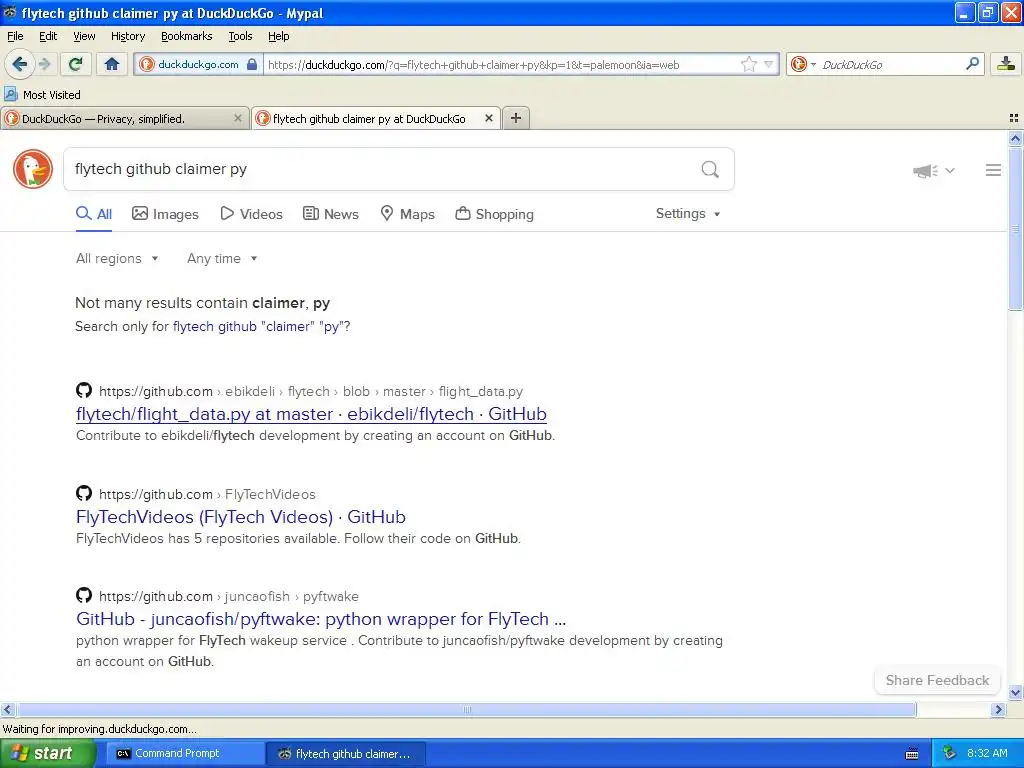
Task: Open the Help menu
Action: point(279,36)
